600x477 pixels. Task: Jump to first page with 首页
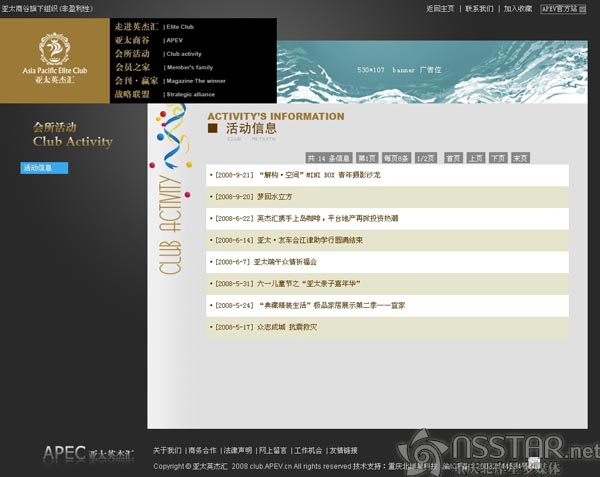(454, 158)
